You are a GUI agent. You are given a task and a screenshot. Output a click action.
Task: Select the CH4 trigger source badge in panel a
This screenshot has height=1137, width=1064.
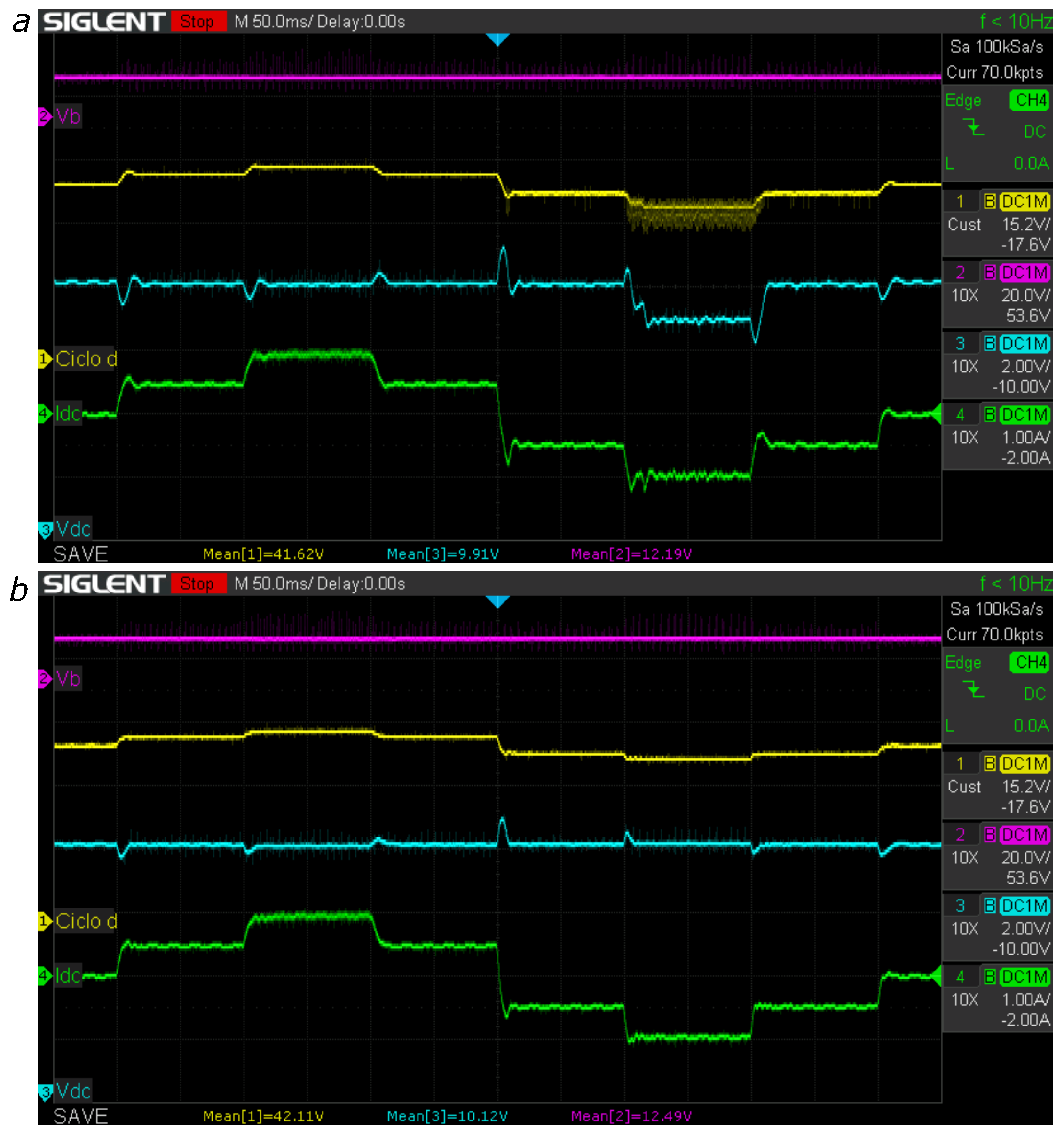[1029, 100]
